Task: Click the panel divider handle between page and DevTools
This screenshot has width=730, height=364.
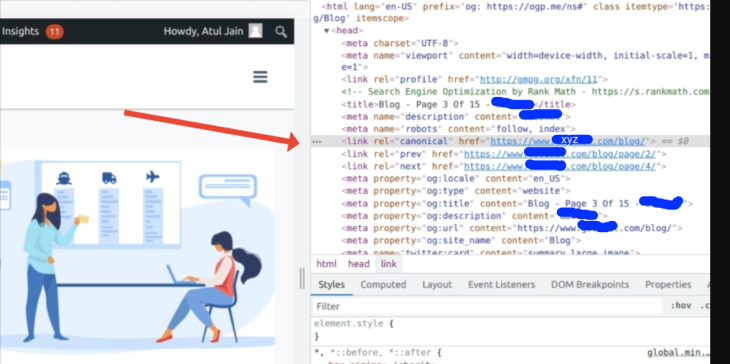Action: coord(302,278)
